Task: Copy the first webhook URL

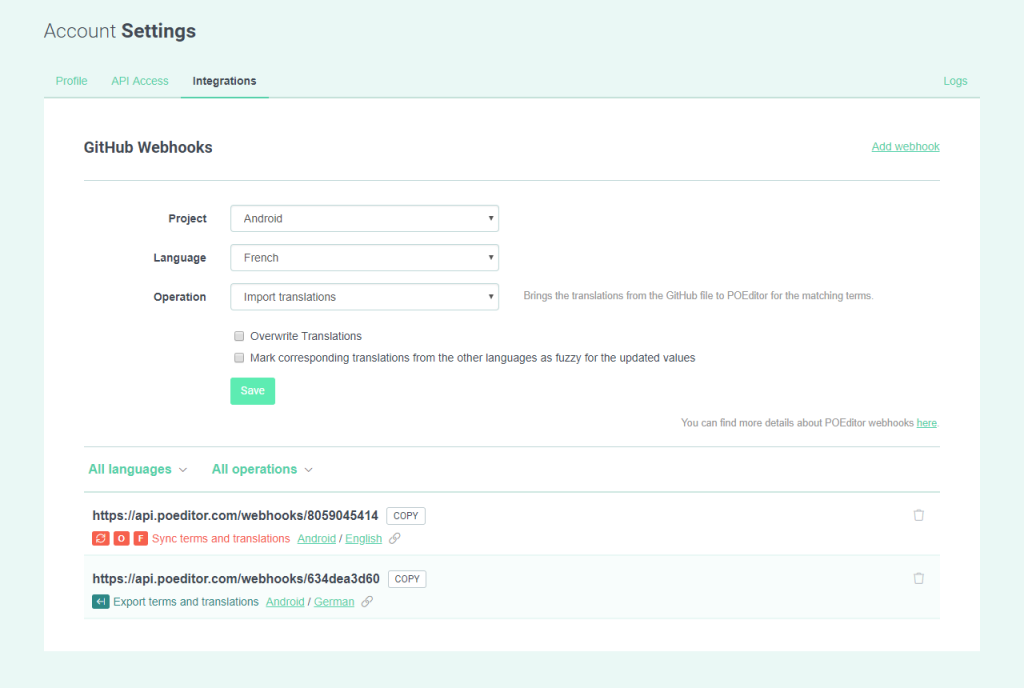Action: (x=405, y=516)
